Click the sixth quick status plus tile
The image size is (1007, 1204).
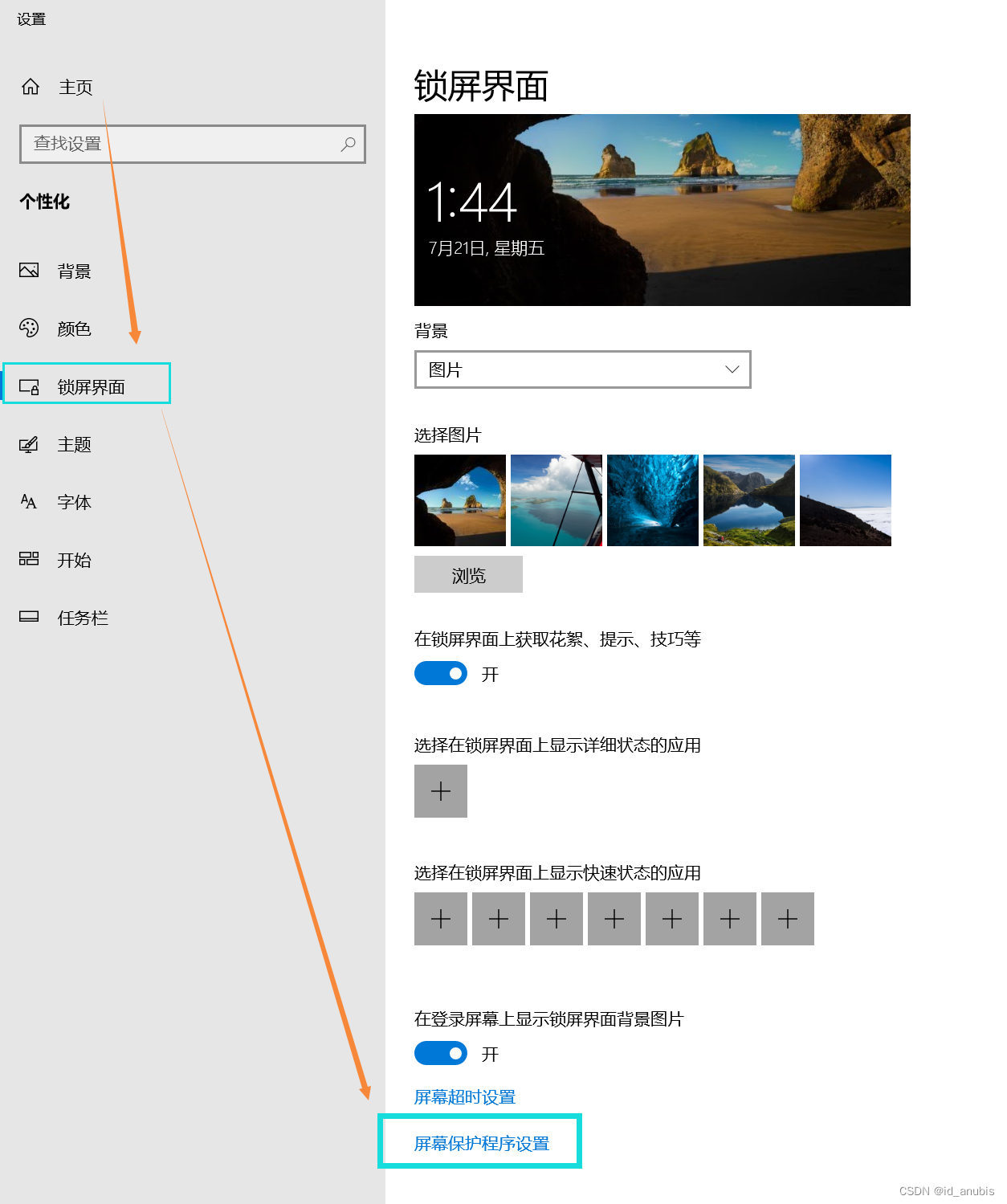click(730, 919)
